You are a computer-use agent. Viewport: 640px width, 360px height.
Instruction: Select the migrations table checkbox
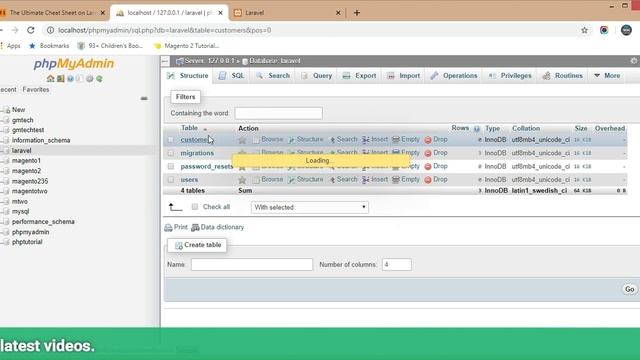click(171, 153)
